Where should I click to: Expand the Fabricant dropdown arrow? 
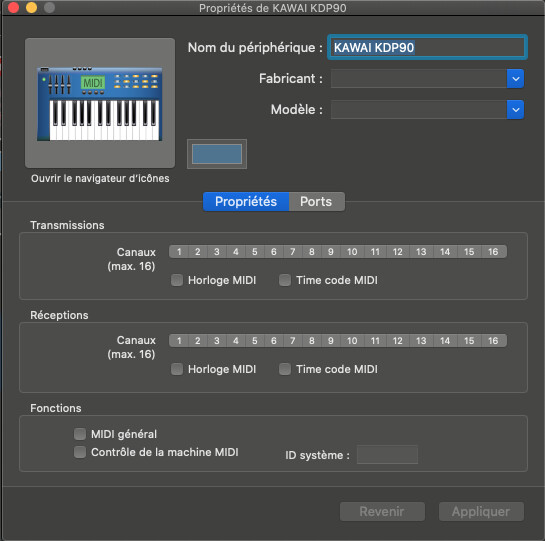[515, 79]
